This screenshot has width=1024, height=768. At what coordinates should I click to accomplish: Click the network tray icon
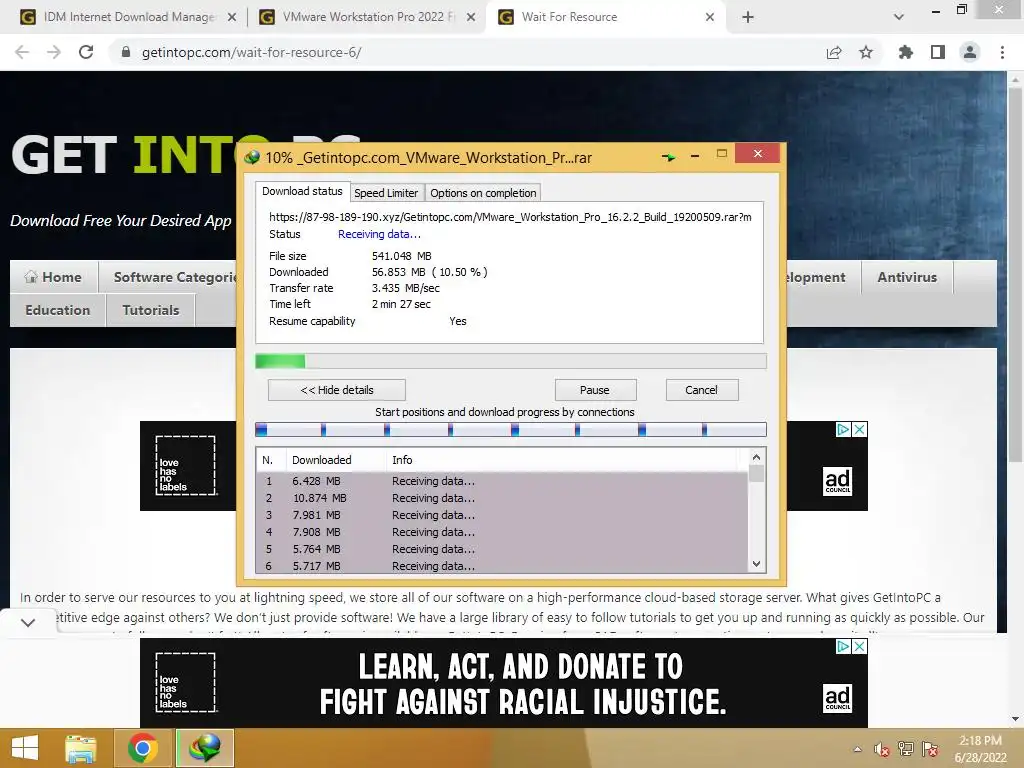point(906,750)
